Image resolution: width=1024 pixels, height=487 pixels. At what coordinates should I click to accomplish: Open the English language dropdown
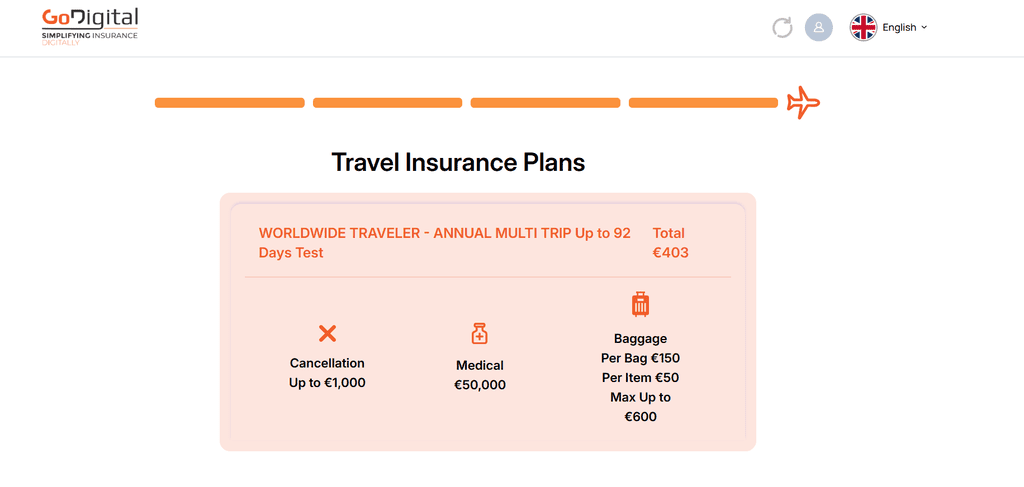(899, 27)
